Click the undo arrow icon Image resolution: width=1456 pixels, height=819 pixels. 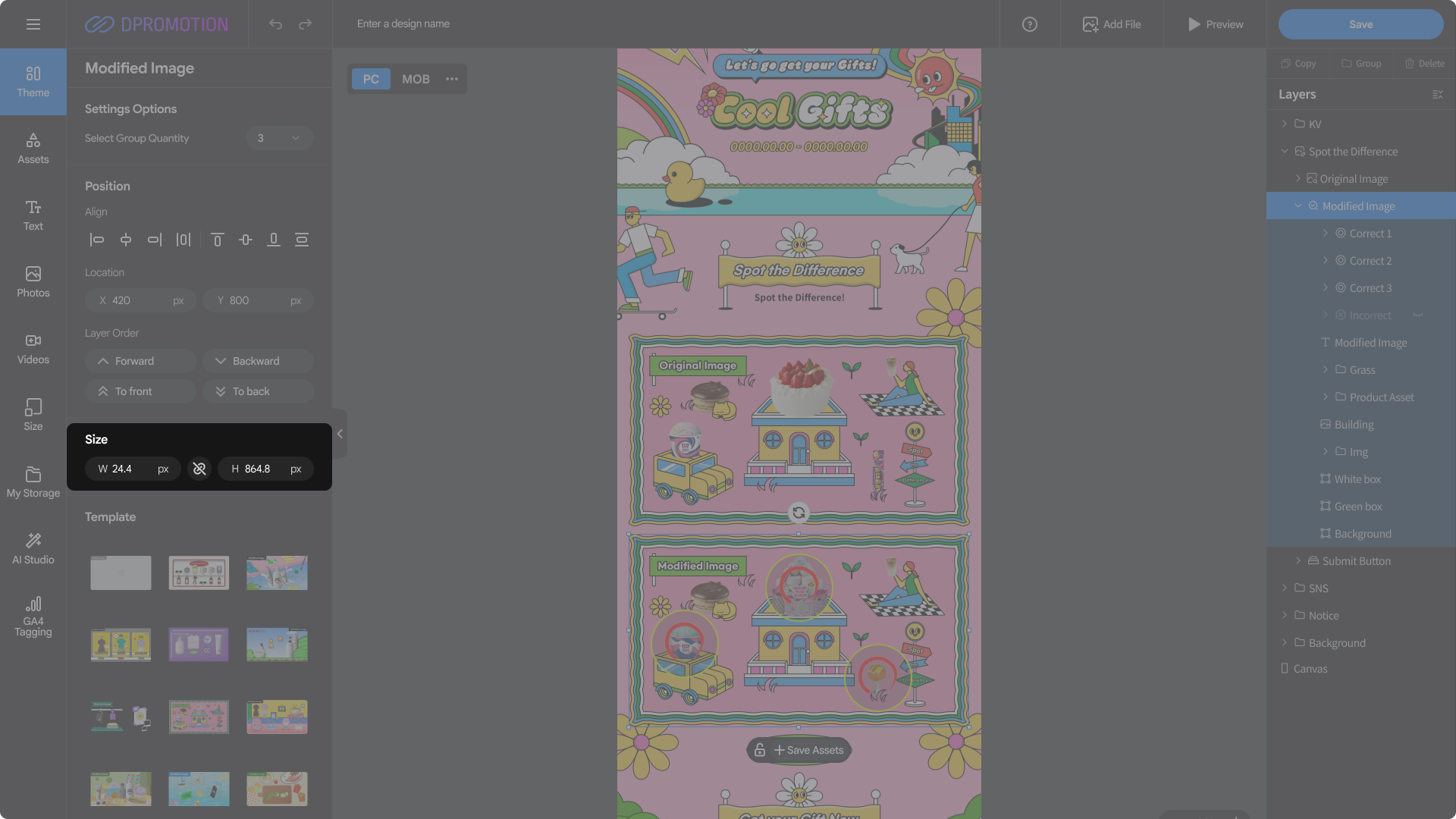pos(275,24)
